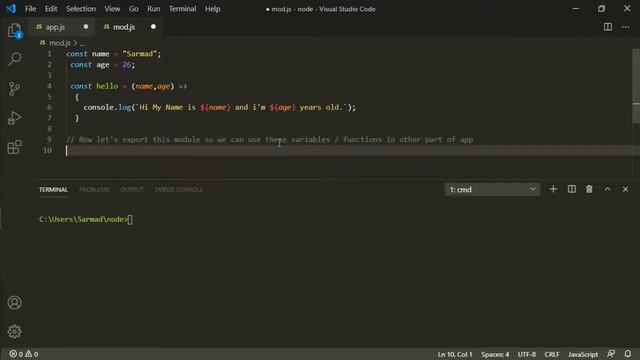This screenshot has height=360, width=640.
Task: Click the comment on line 9
Action: click(269, 140)
